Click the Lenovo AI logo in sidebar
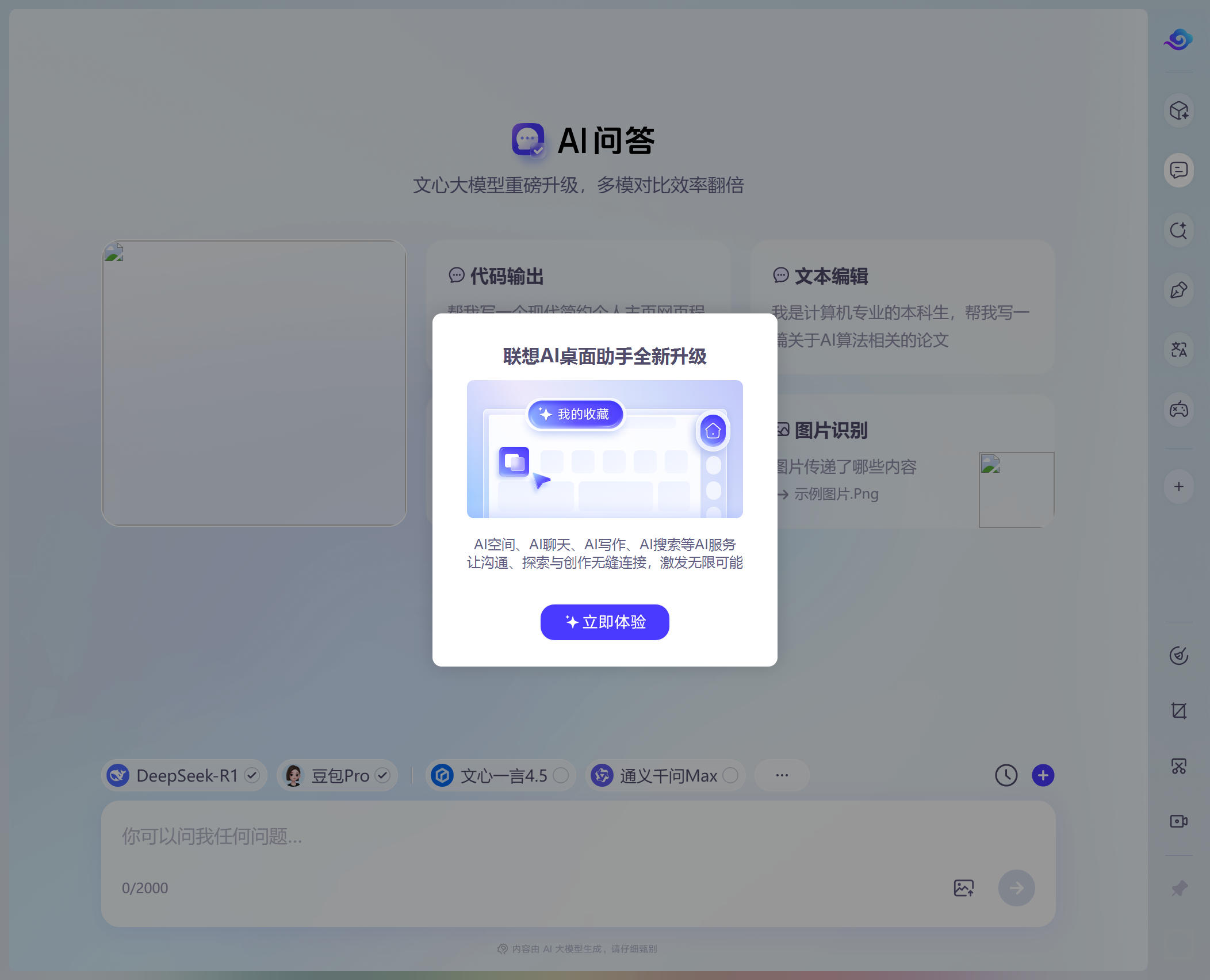Screen dimensions: 1210x980 pyautogui.click(x=1178, y=40)
